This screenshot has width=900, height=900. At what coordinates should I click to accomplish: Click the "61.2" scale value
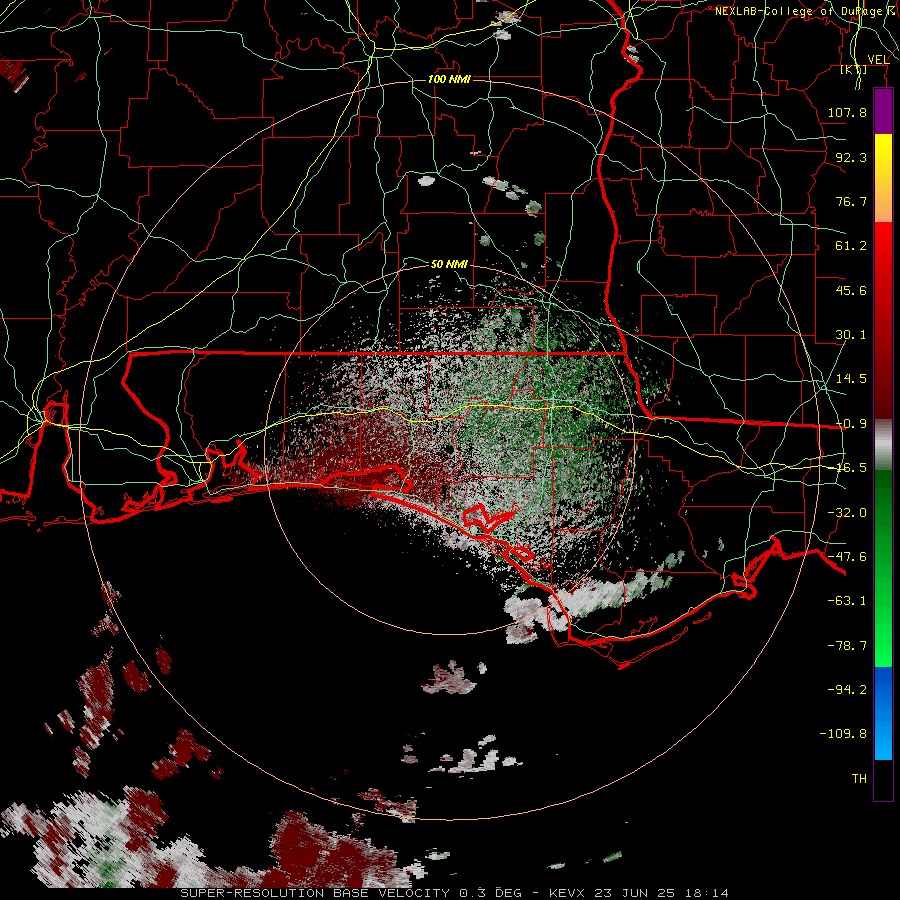pos(851,246)
